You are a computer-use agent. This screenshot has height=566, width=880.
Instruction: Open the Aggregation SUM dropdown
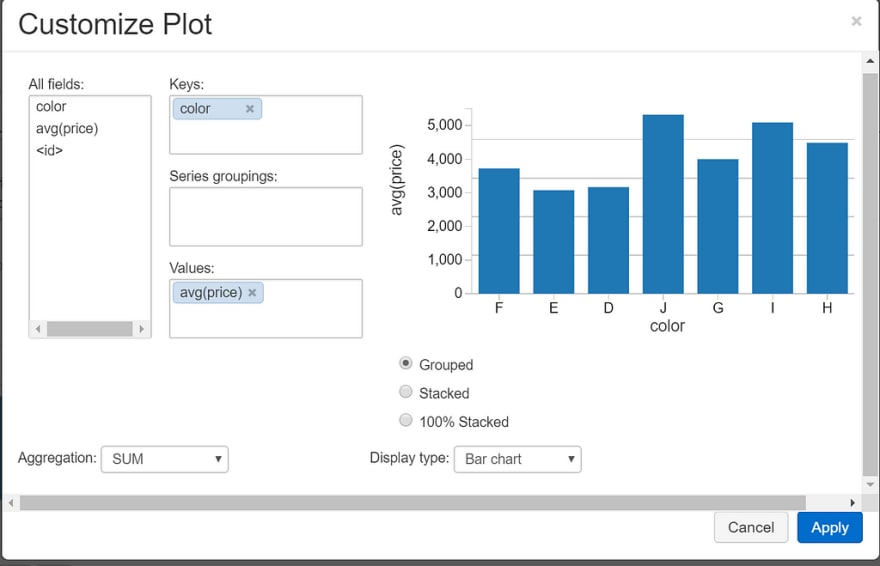pyautogui.click(x=164, y=459)
